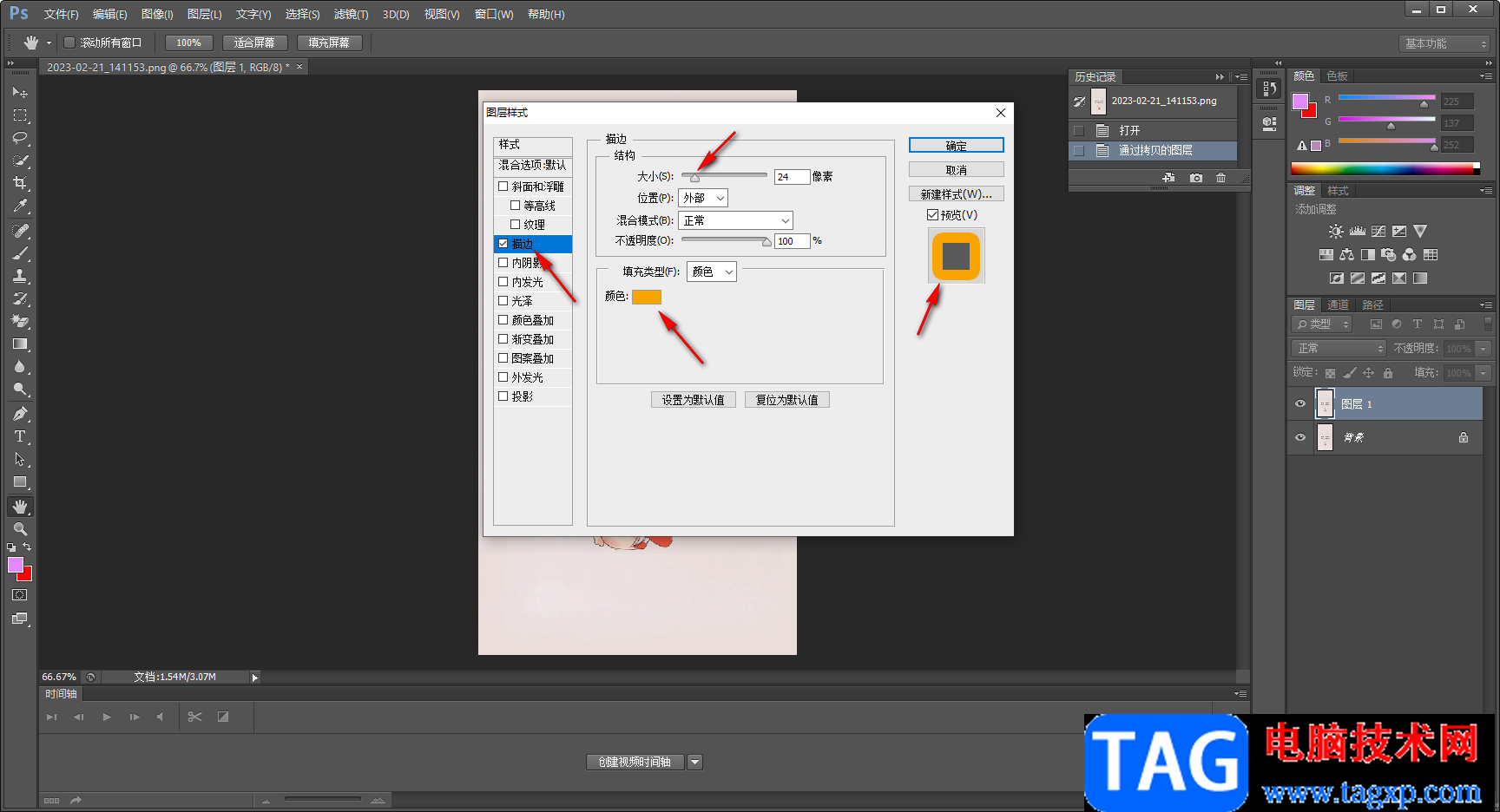Enable the Color Overlay checkbox
Screen dimensions: 1500x812
coord(503,319)
